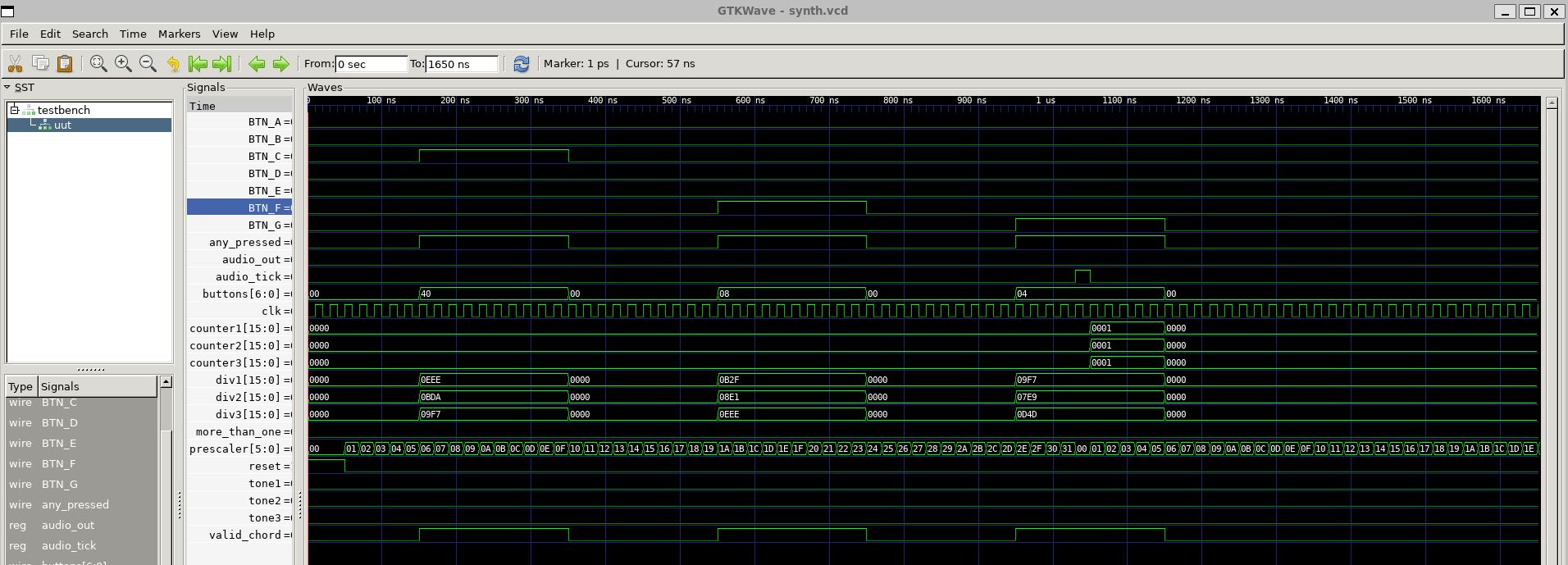Cut the selected traces with scissors
The height and width of the screenshot is (565, 1568).
click(x=15, y=64)
